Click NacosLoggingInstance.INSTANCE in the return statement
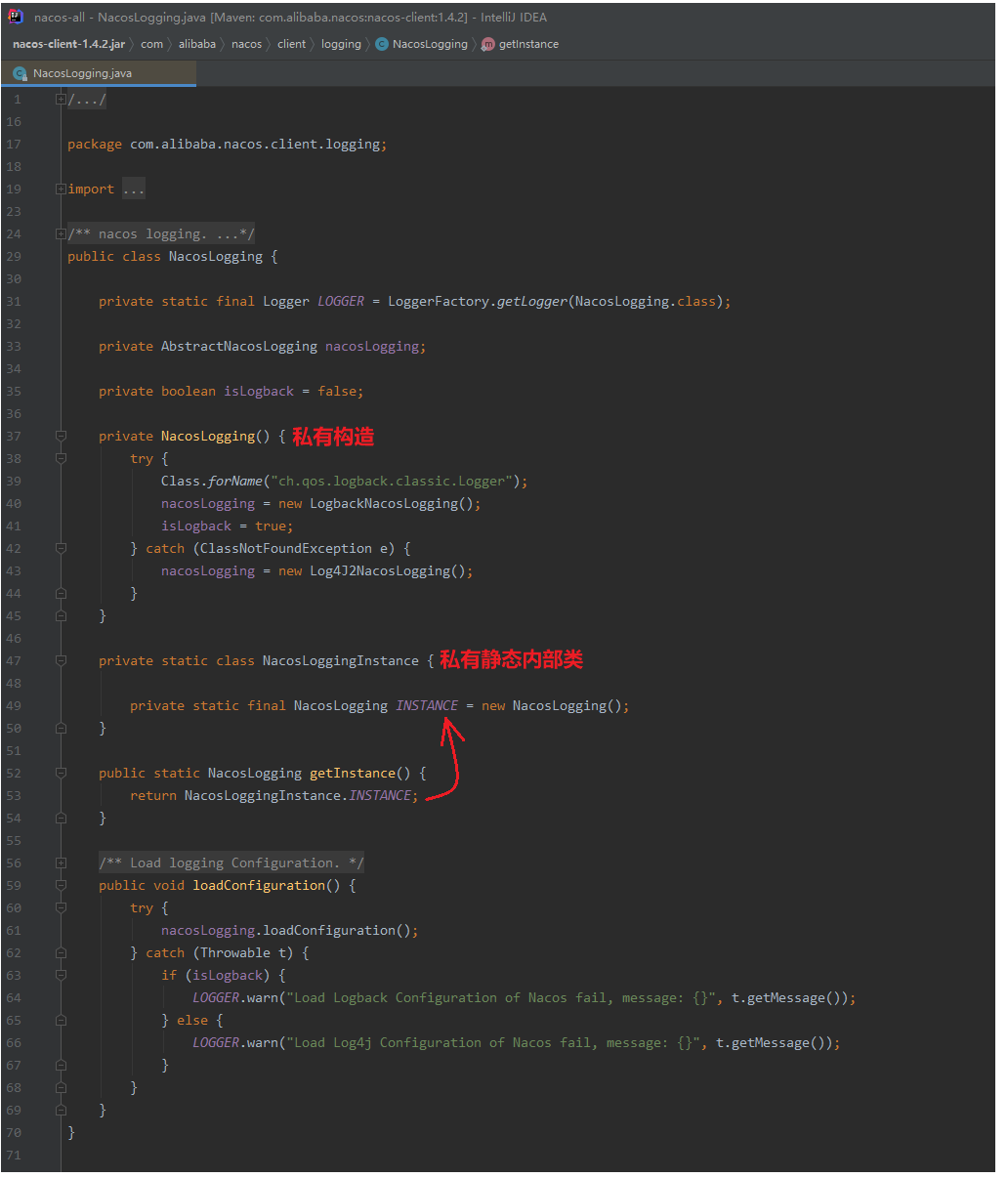Viewport: 1008px width, 1178px height. pyautogui.click(x=298, y=796)
